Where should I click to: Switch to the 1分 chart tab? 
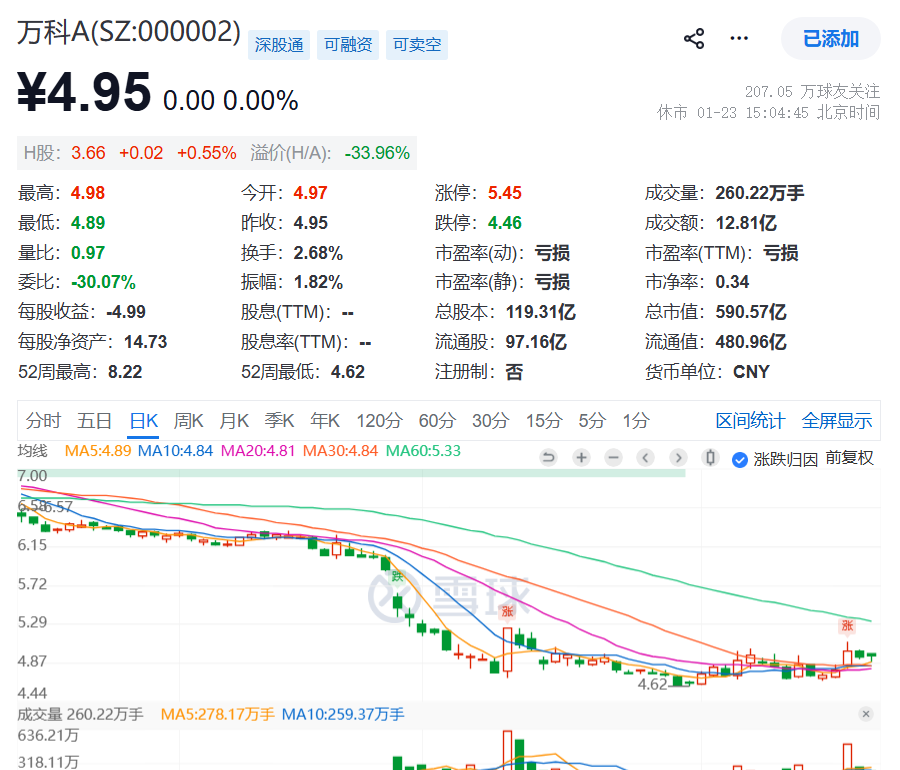[x=636, y=421]
